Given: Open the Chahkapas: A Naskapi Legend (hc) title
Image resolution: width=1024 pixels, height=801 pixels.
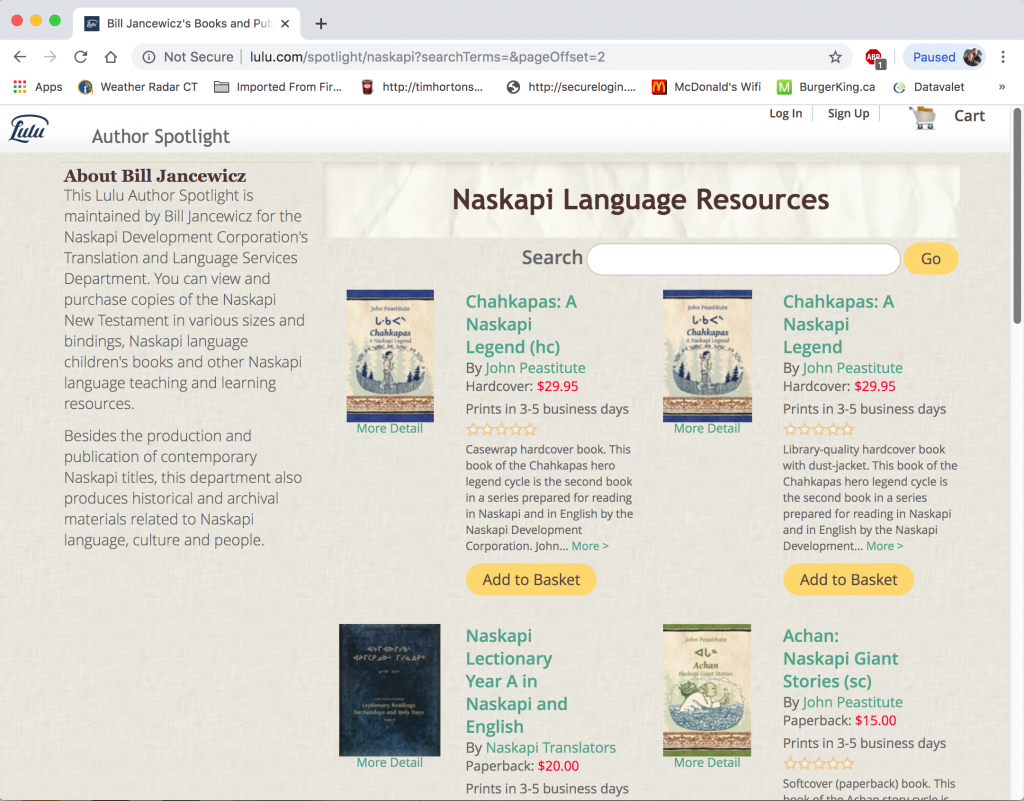Looking at the screenshot, I should 521,324.
